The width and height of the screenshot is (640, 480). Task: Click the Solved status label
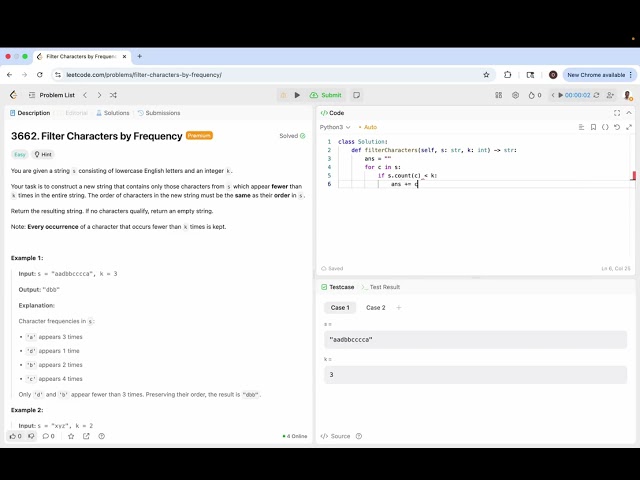click(292, 136)
